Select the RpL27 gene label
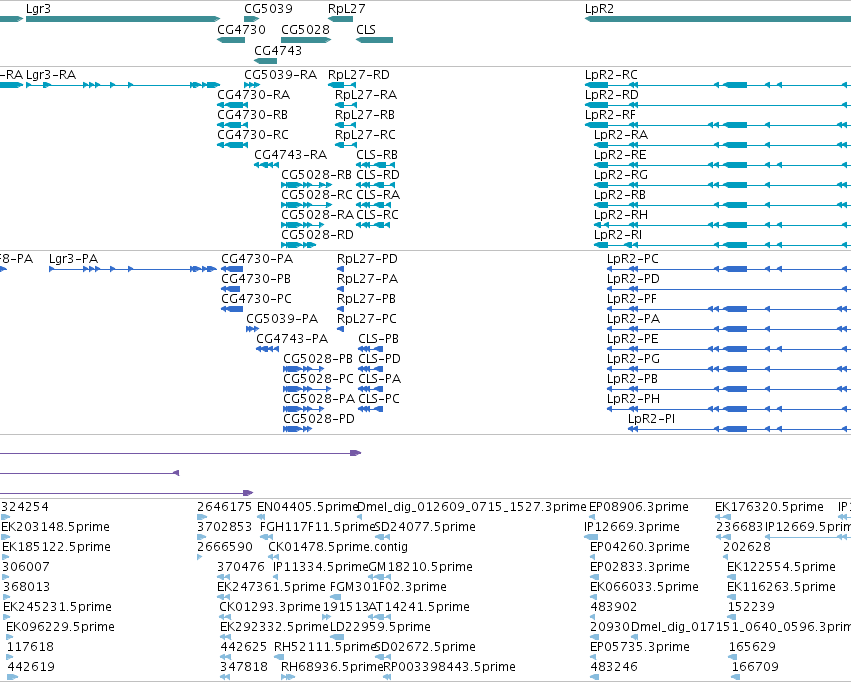The height and width of the screenshot is (682, 851). pos(347,9)
